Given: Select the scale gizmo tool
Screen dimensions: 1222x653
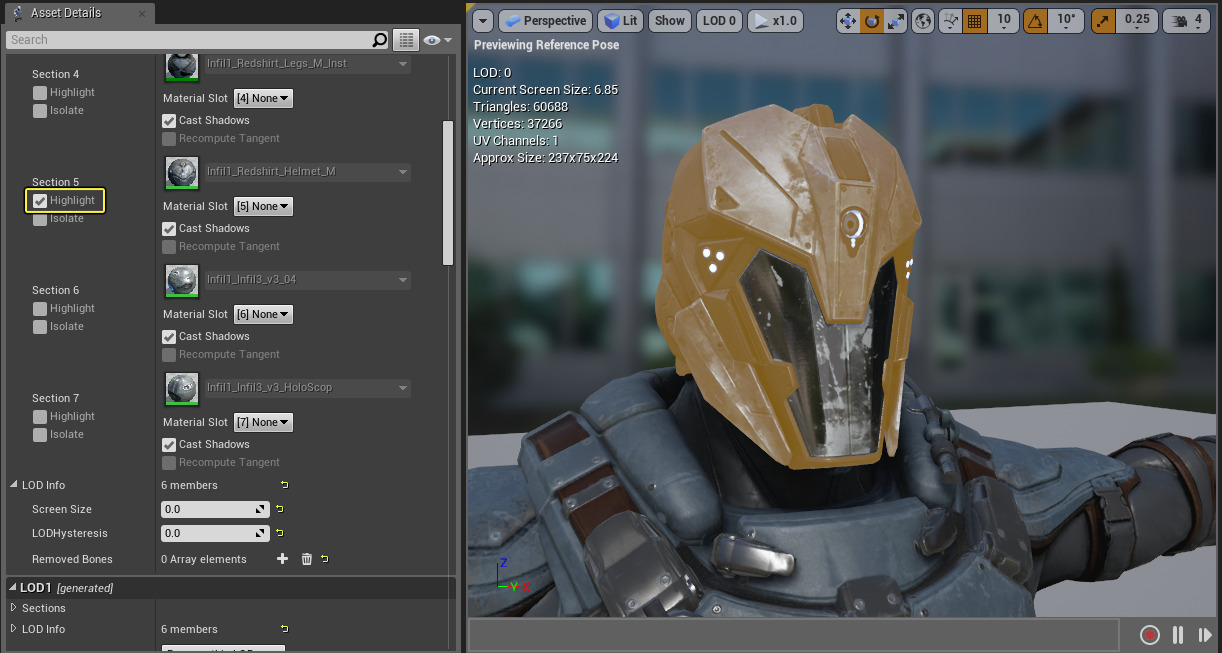Looking at the screenshot, I should tap(895, 21).
